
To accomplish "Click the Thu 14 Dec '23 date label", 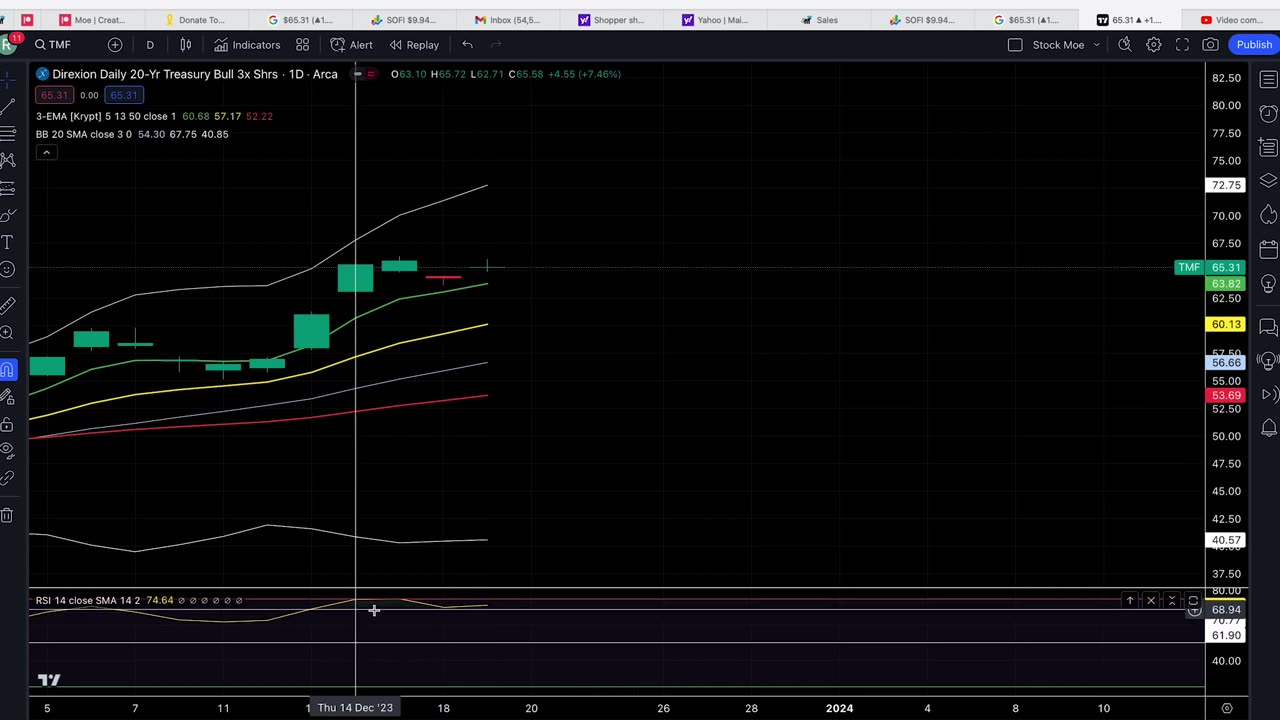I will tap(355, 708).
